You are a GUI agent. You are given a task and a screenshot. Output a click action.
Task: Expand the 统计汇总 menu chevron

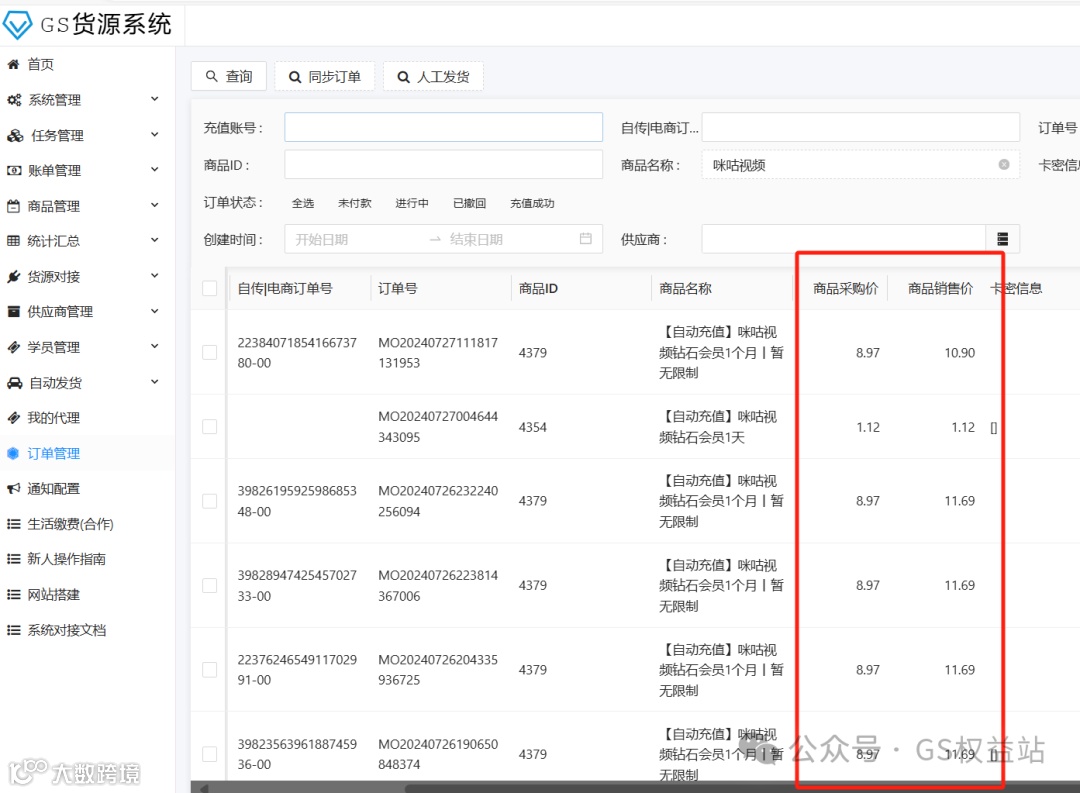pyautogui.click(x=155, y=240)
